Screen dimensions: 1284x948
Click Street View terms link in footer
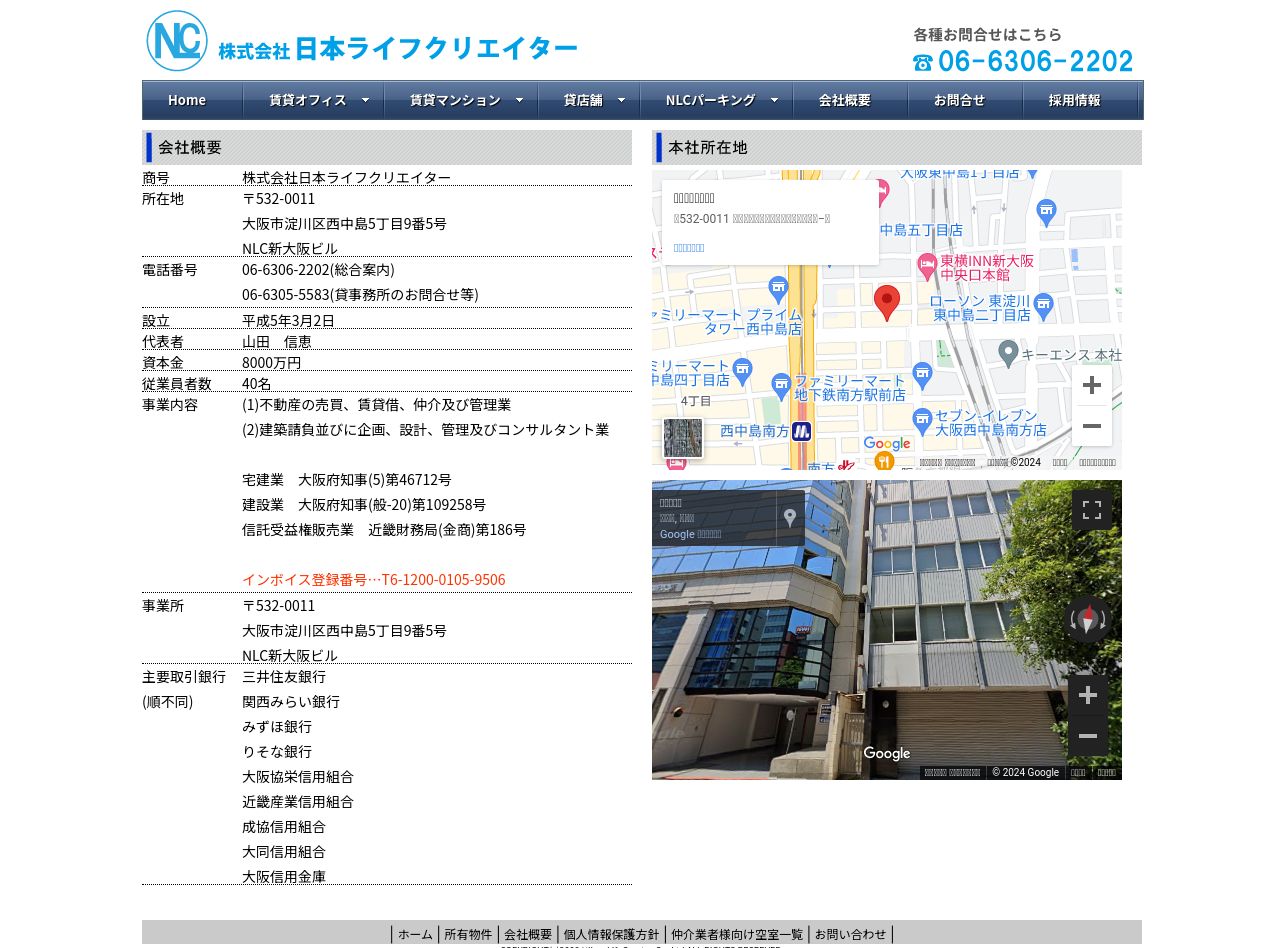[x=1078, y=772]
